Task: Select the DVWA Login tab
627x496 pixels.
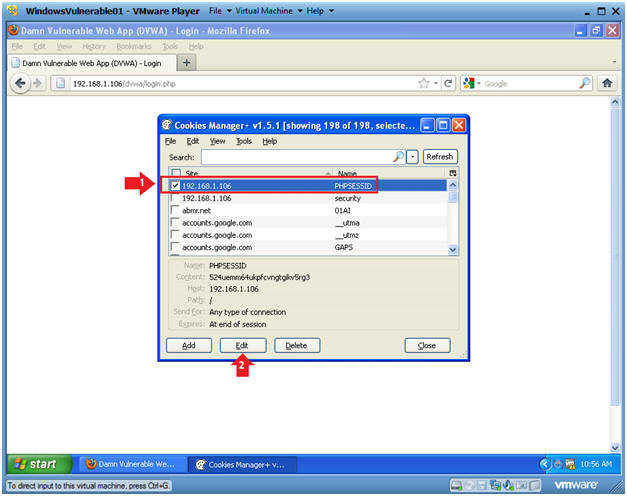Action: pyautogui.click(x=92, y=63)
